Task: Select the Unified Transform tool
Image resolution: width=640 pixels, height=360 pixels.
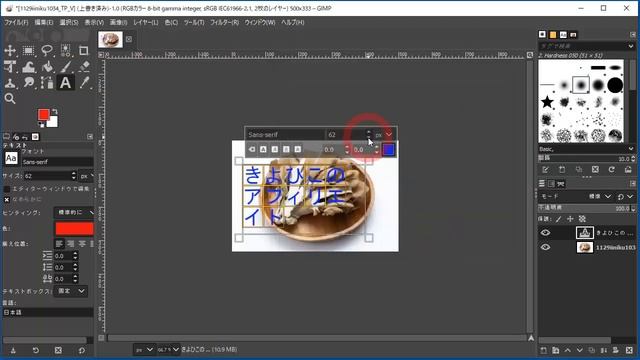Action: click(x=10, y=67)
